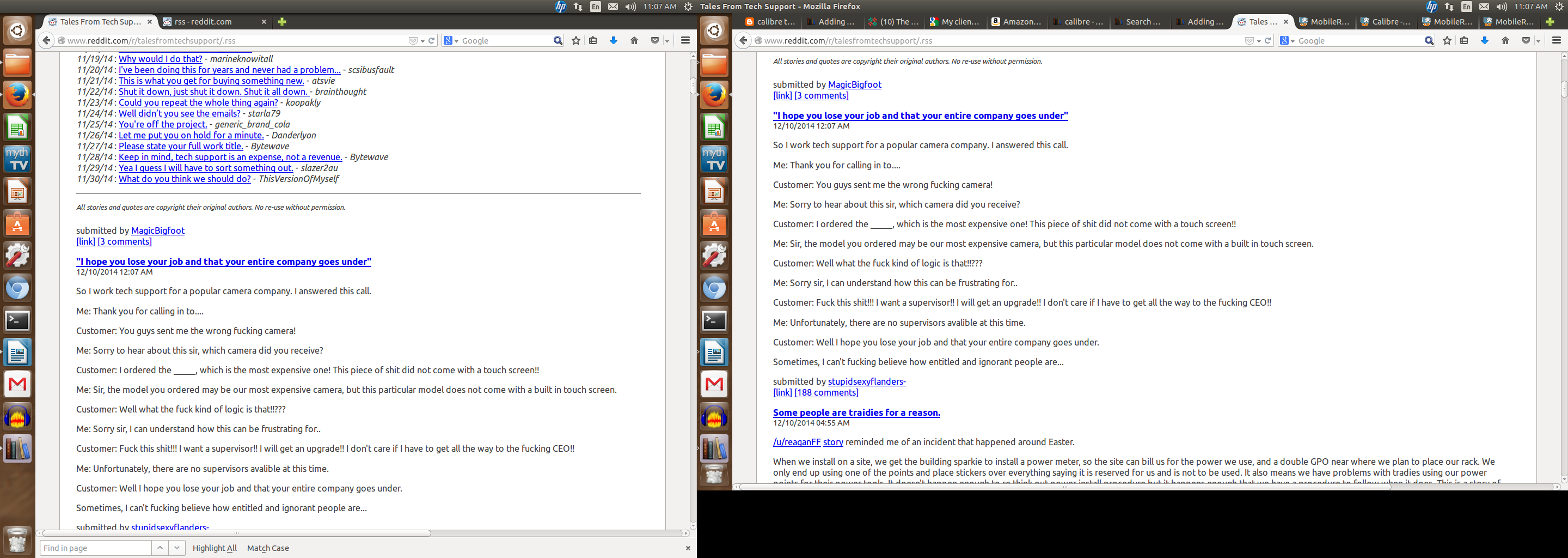Image resolution: width=1568 pixels, height=558 pixels.
Task: Go back in the right Firefox window
Action: (x=743, y=40)
